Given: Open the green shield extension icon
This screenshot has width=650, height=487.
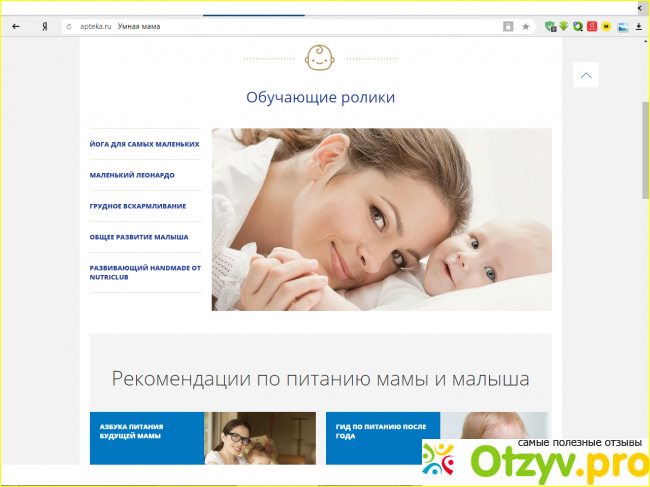Looking at the screenshot, I should [x=550, y=27].
